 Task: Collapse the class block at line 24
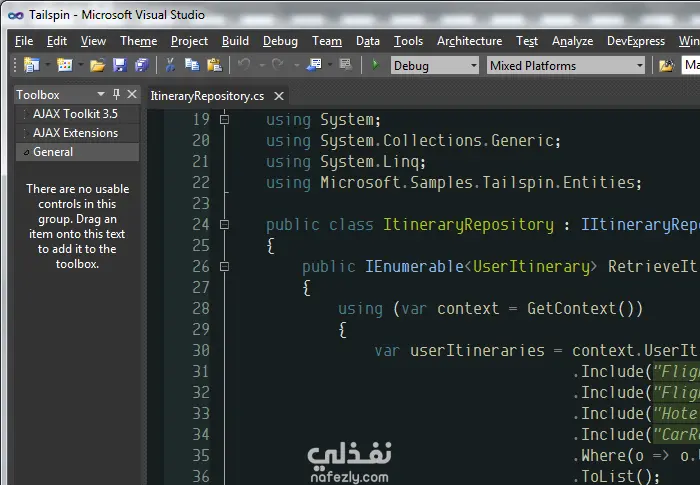(x=225, y=224)
